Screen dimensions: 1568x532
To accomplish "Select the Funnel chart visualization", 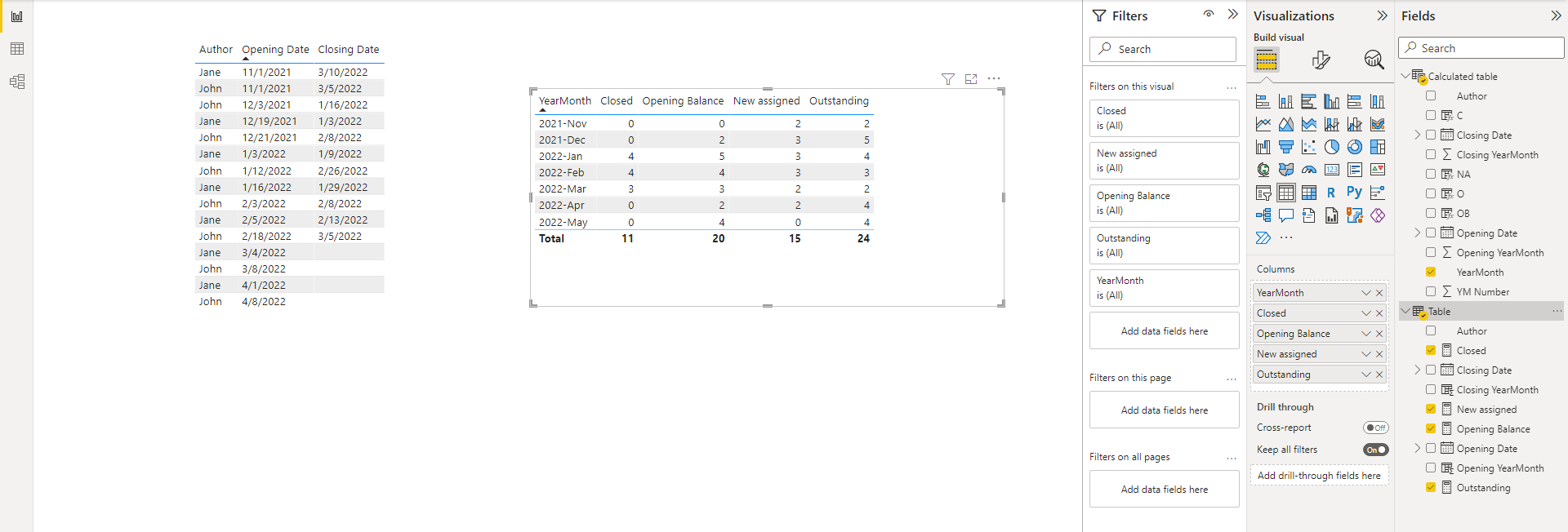I will (x=1286, y=147).
